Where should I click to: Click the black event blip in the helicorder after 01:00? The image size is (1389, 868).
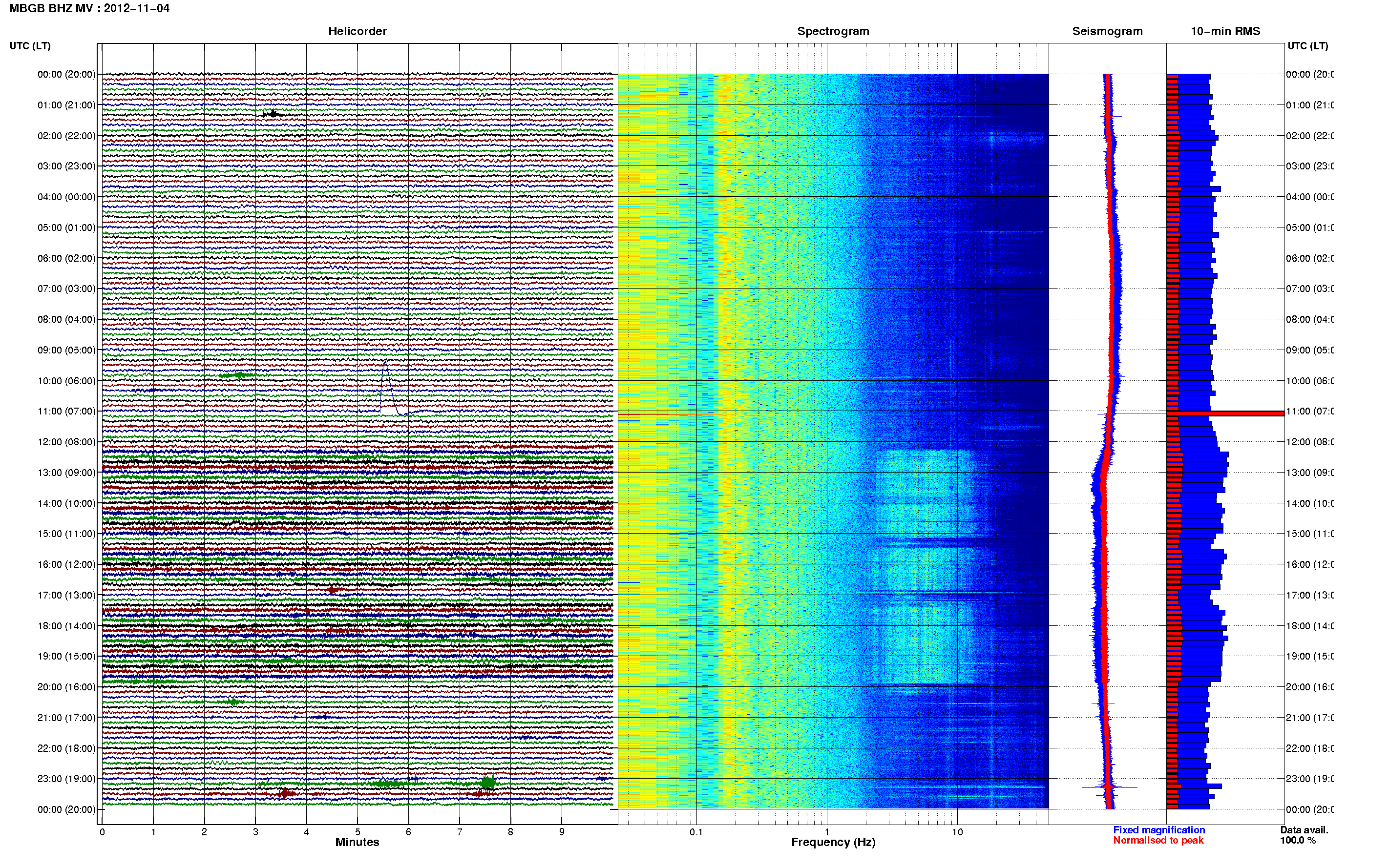pyautogui.click(x=272, y=114)
